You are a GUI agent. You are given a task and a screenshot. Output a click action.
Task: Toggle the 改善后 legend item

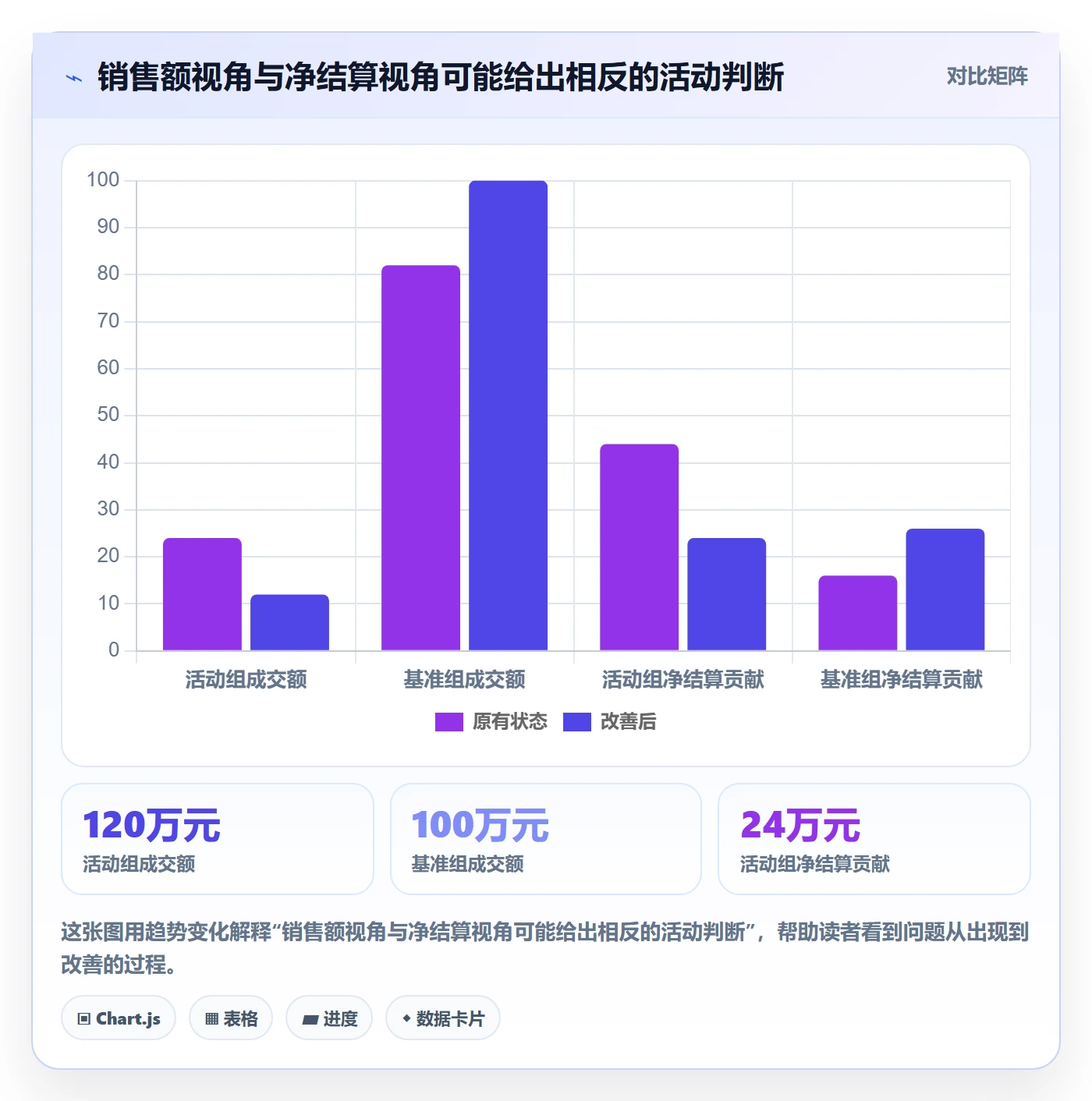[x=610, y=722]
